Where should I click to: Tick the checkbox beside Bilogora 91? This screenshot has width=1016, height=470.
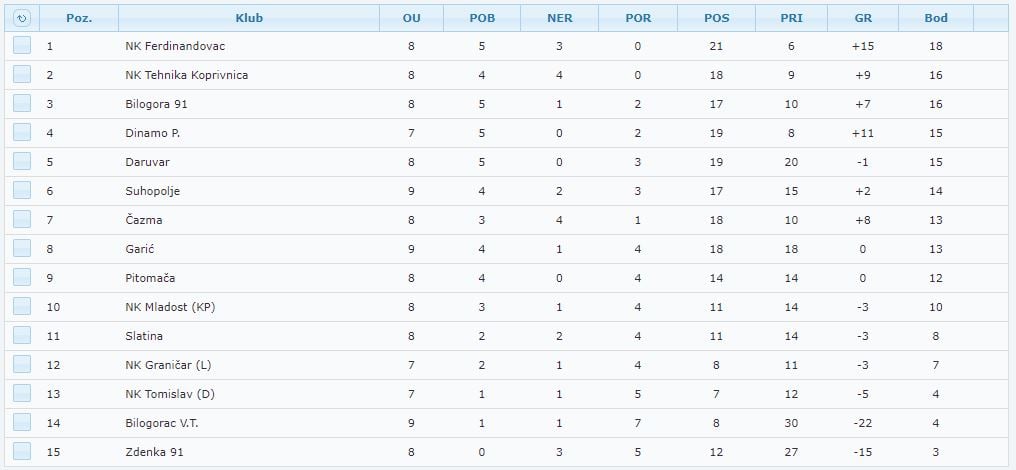tap(21, 103)
